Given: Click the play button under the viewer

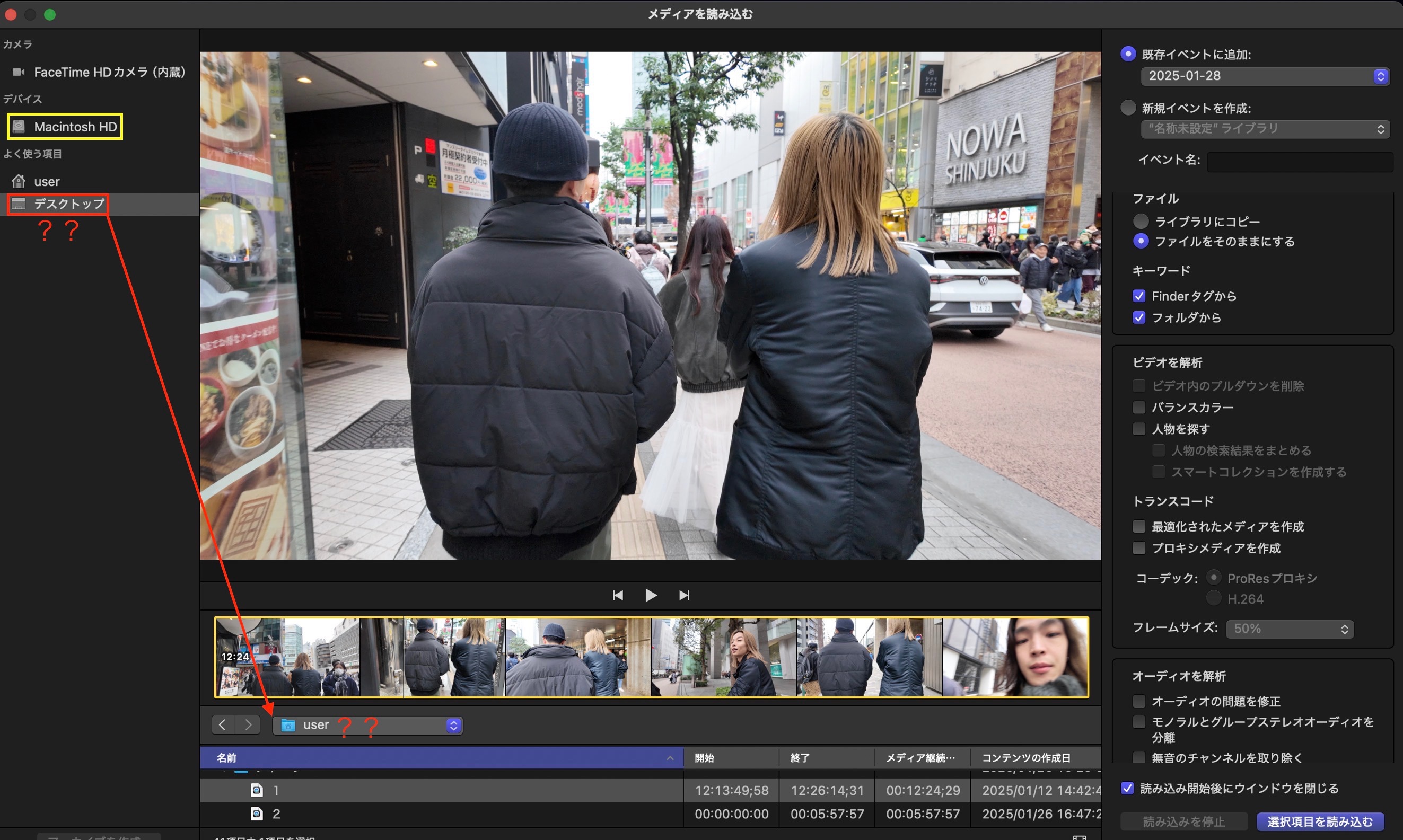Looking at the screenshot, I should click(x=651, y=596).
